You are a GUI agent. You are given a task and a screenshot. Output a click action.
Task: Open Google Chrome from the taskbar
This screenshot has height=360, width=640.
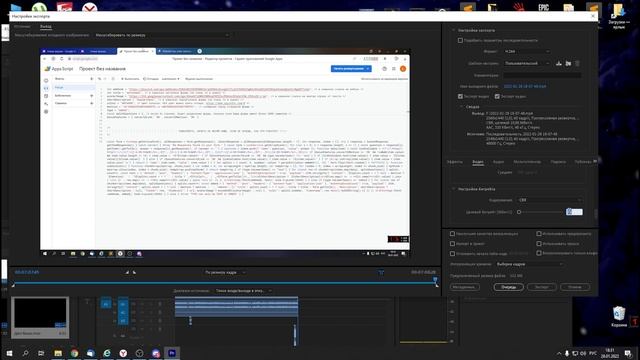[x=74, y=353]
